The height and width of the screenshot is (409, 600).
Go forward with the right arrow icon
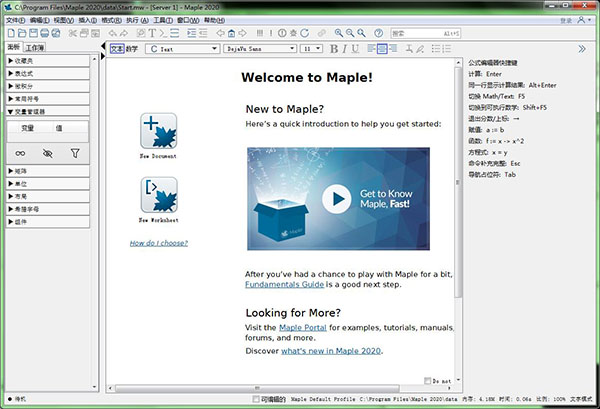click(243, 33)
